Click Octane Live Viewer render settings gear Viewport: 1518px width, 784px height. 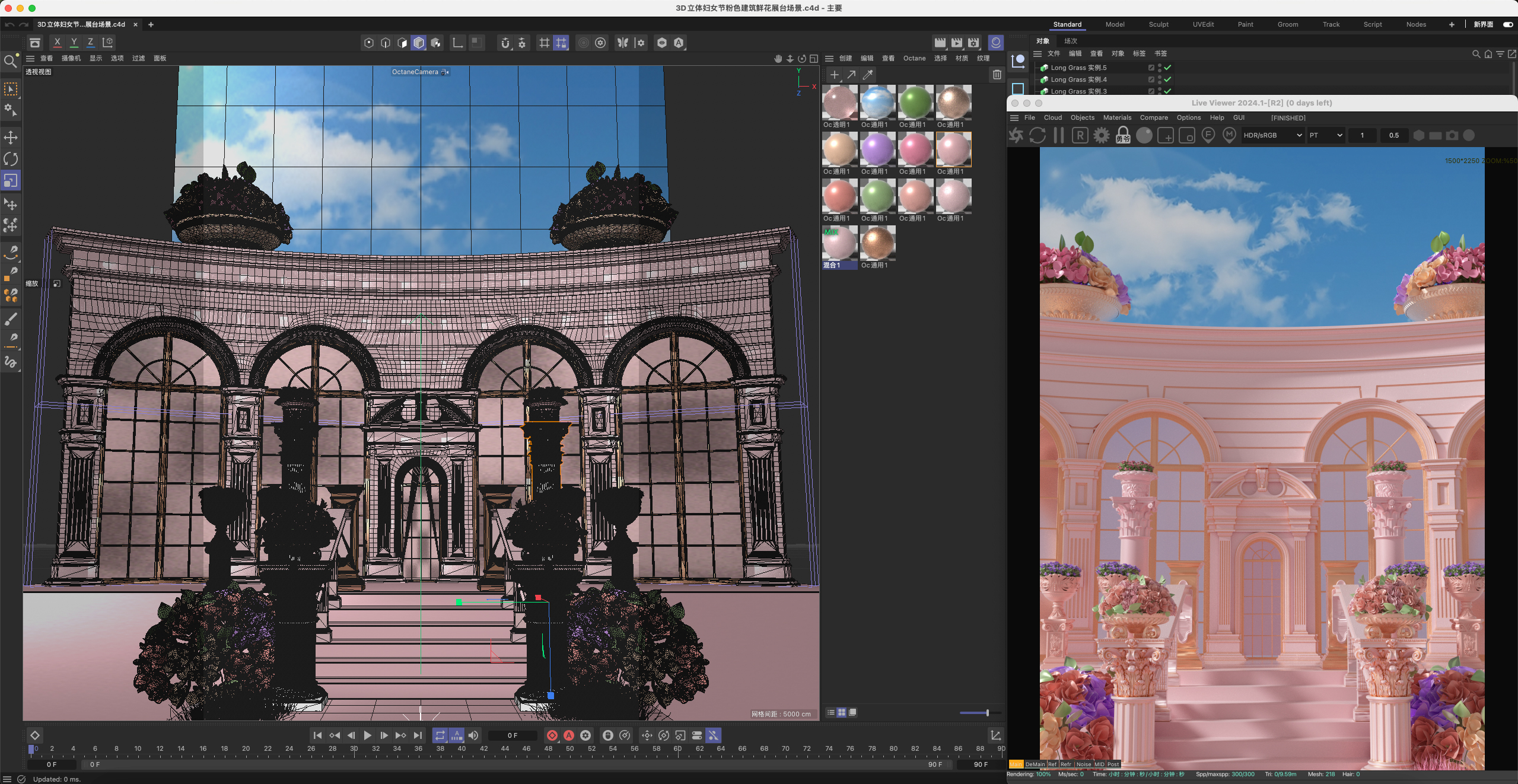click(1102, 136)
